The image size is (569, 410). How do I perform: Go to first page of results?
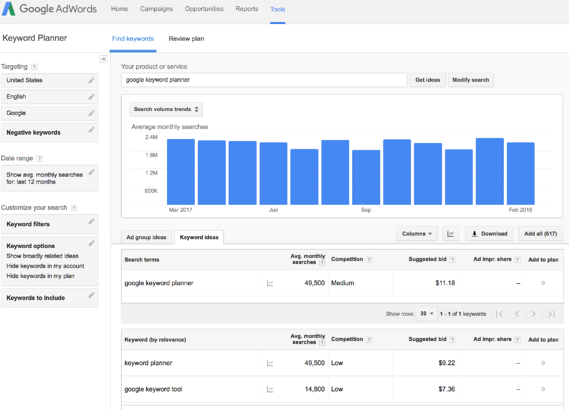[x=499, y=314]
